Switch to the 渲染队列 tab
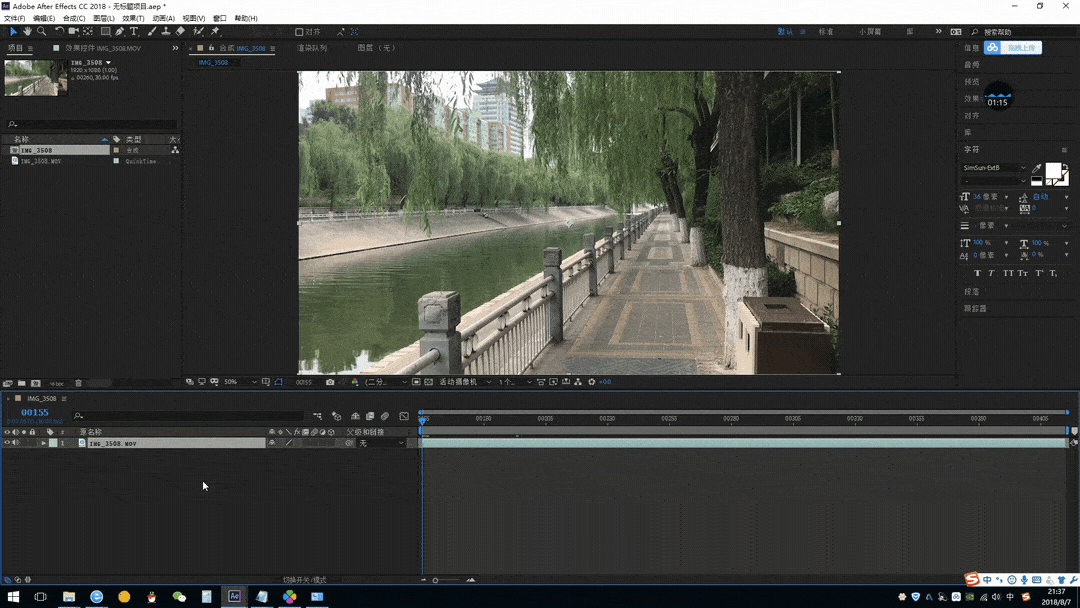The width and height of the screenshot is (1080, 608). coord(312,48)
